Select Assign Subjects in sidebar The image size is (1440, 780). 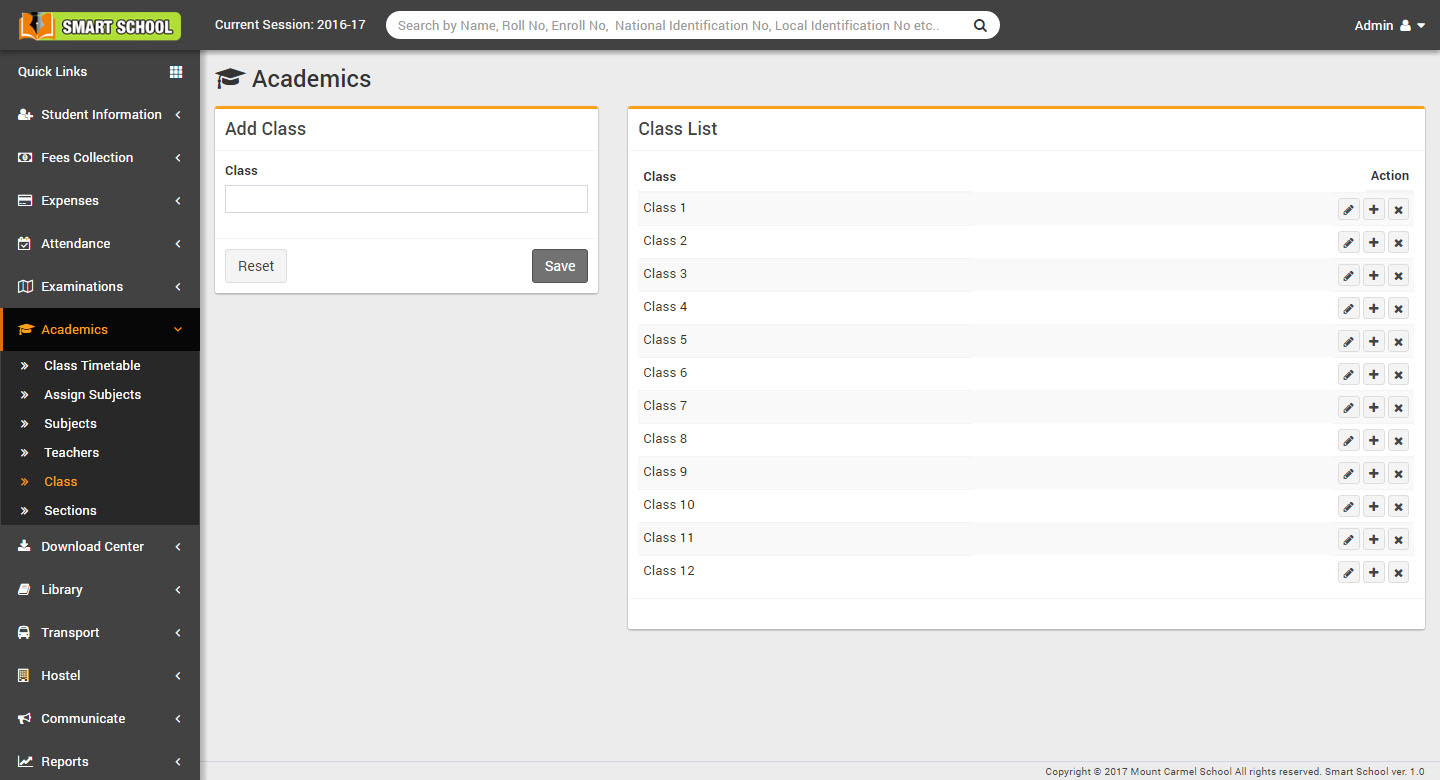pyautogui.click(x=92, y=395)
